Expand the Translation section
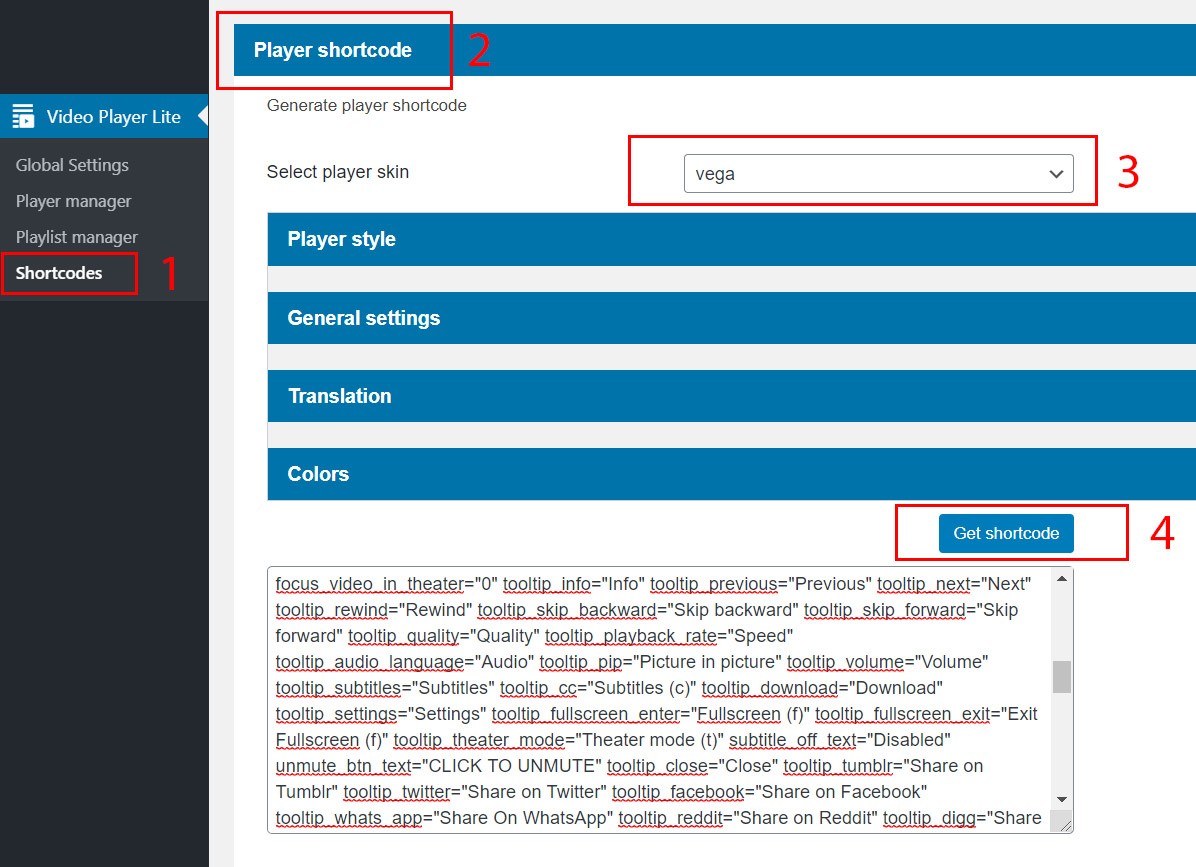Viewport: 1196px width, 867px height. pyautogui.click(x=339, y=396)
